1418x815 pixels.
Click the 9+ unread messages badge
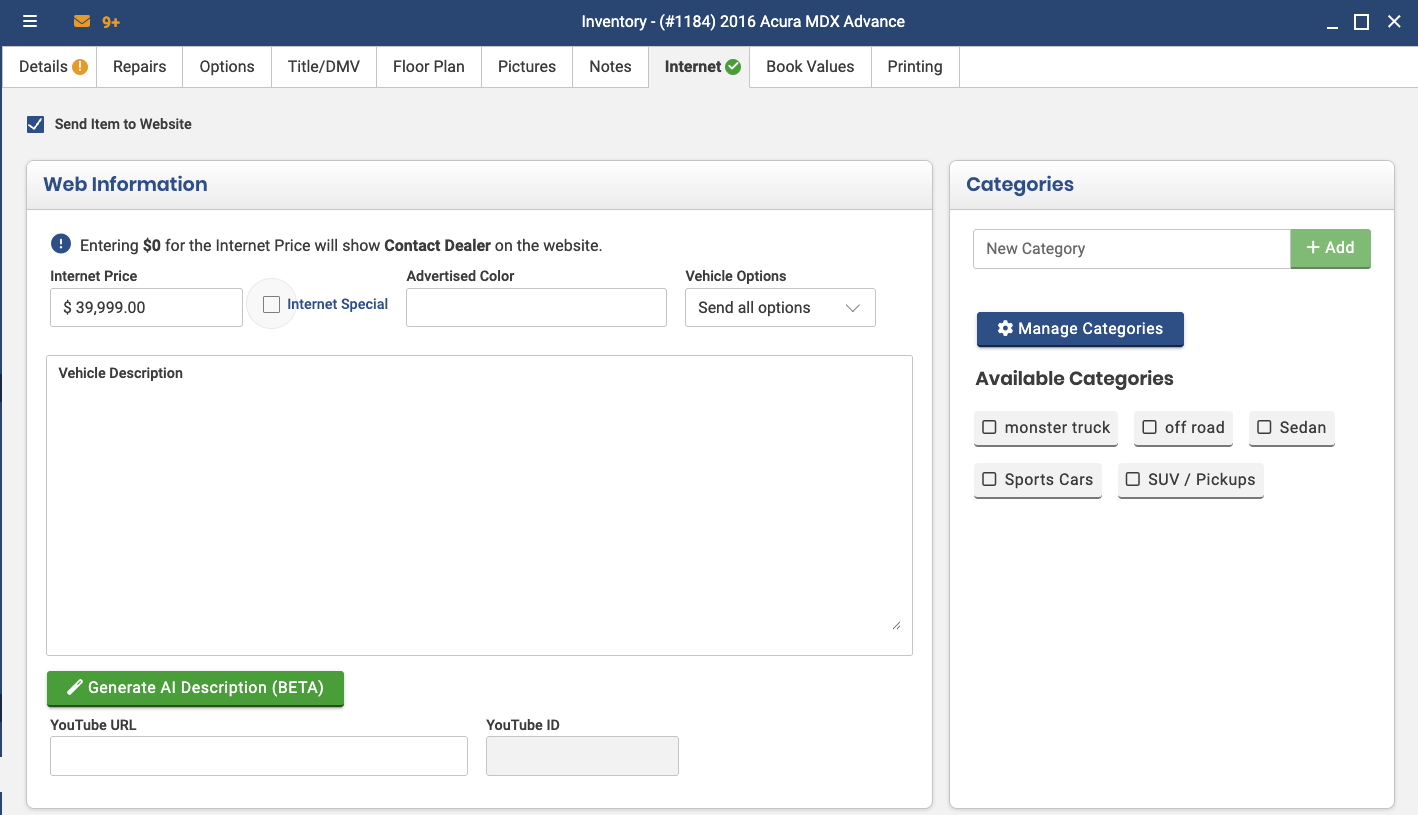(x=111, y=21)
